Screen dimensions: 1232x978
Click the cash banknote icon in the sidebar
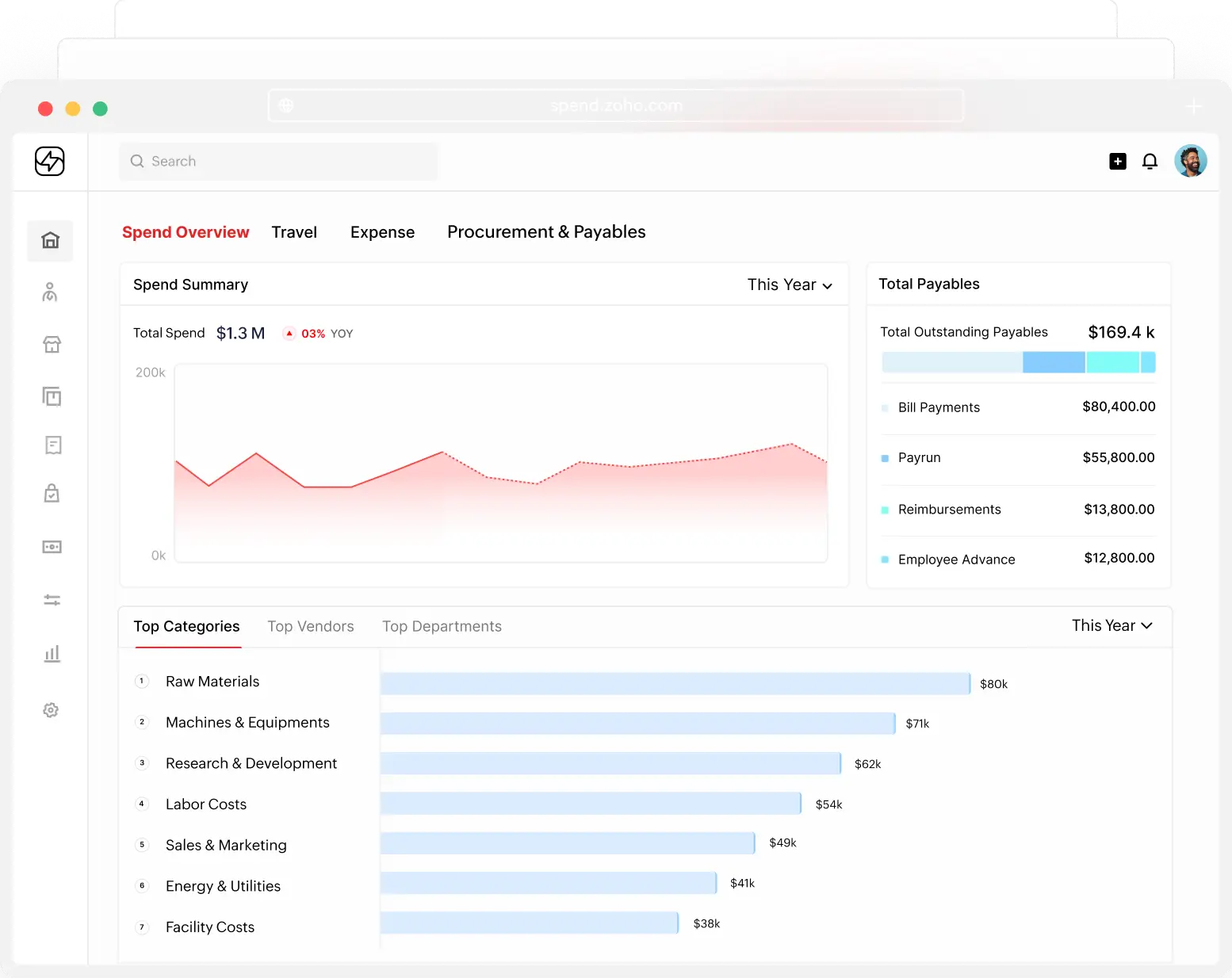[x=52, y=547]
